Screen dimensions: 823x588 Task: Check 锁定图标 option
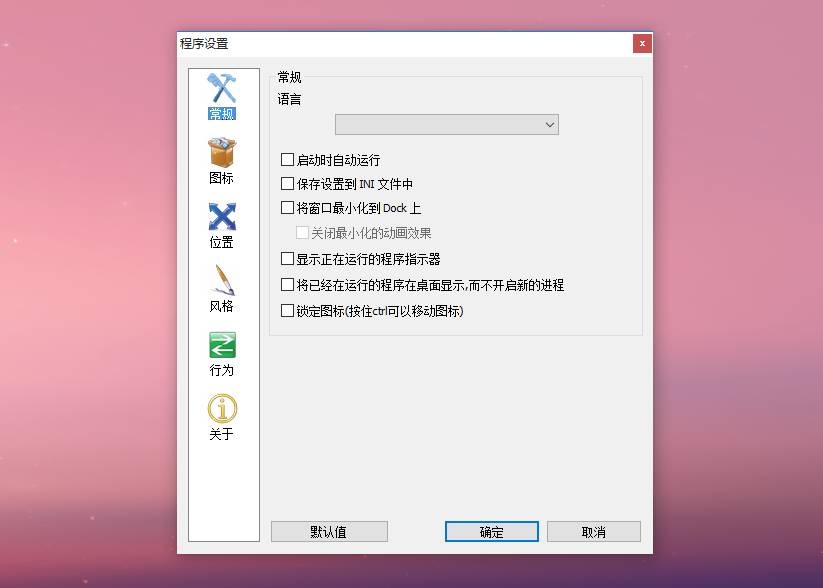[x=287, y=311]
